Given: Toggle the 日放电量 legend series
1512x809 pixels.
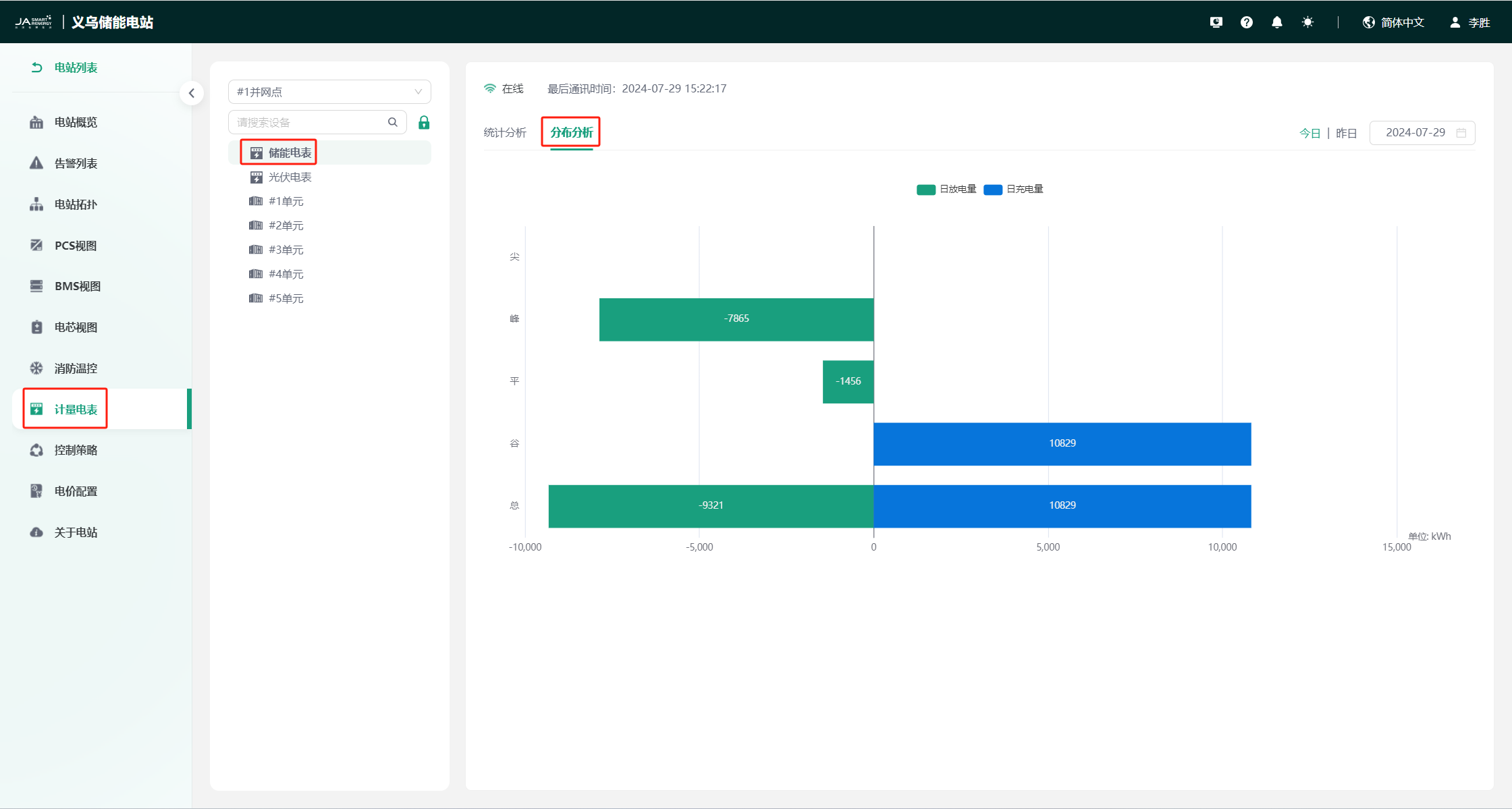Looking at the screenshot, I should click(957, 189).
